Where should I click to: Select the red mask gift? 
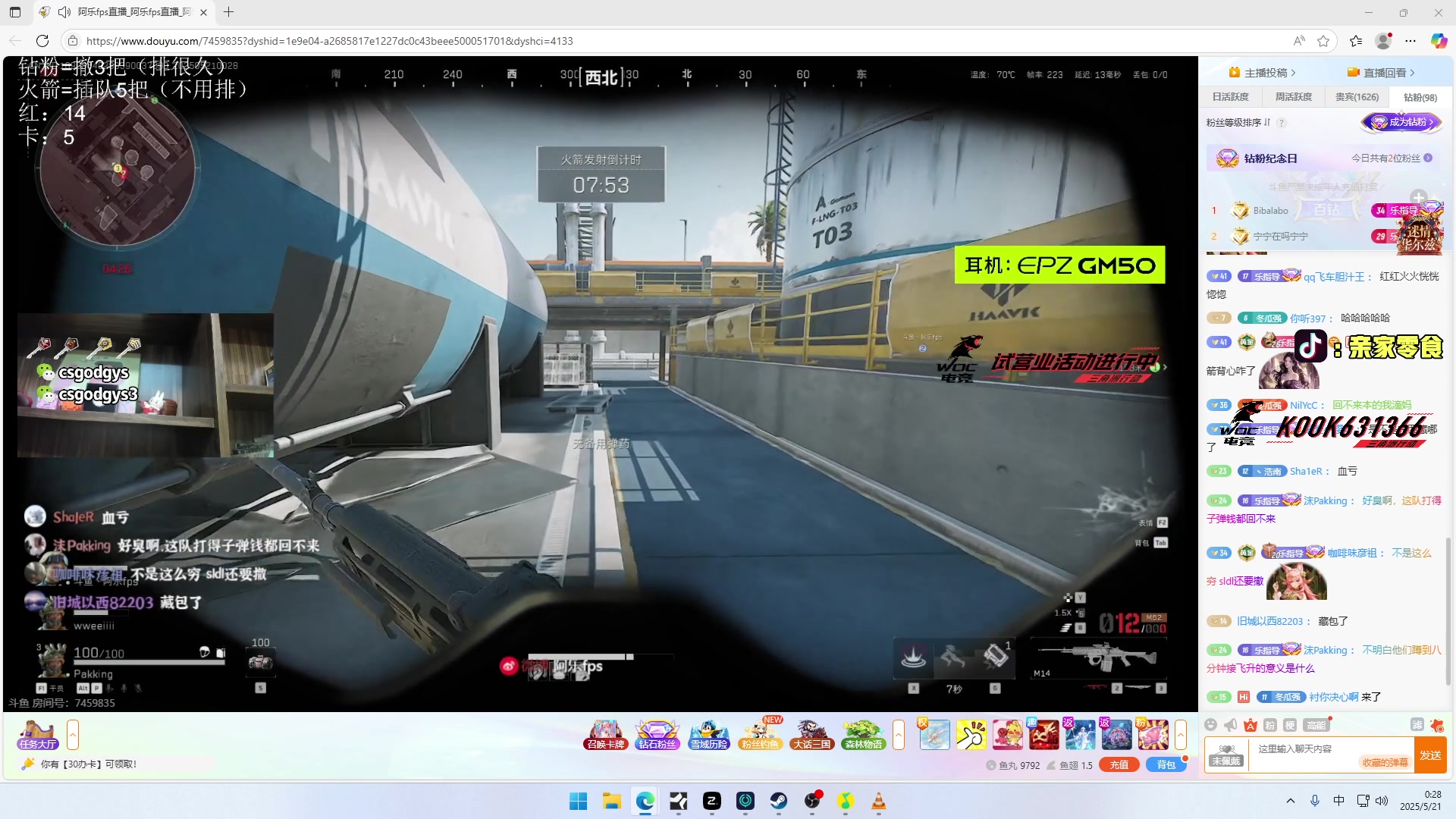(1044, 735)
